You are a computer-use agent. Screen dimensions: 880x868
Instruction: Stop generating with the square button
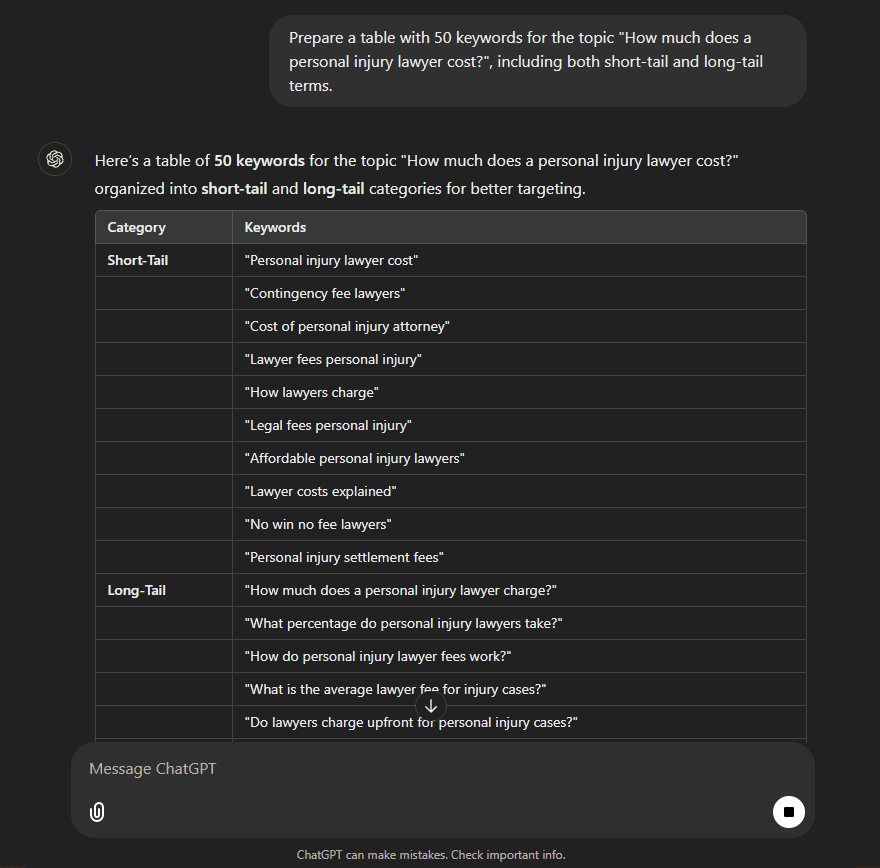point(789,812)
